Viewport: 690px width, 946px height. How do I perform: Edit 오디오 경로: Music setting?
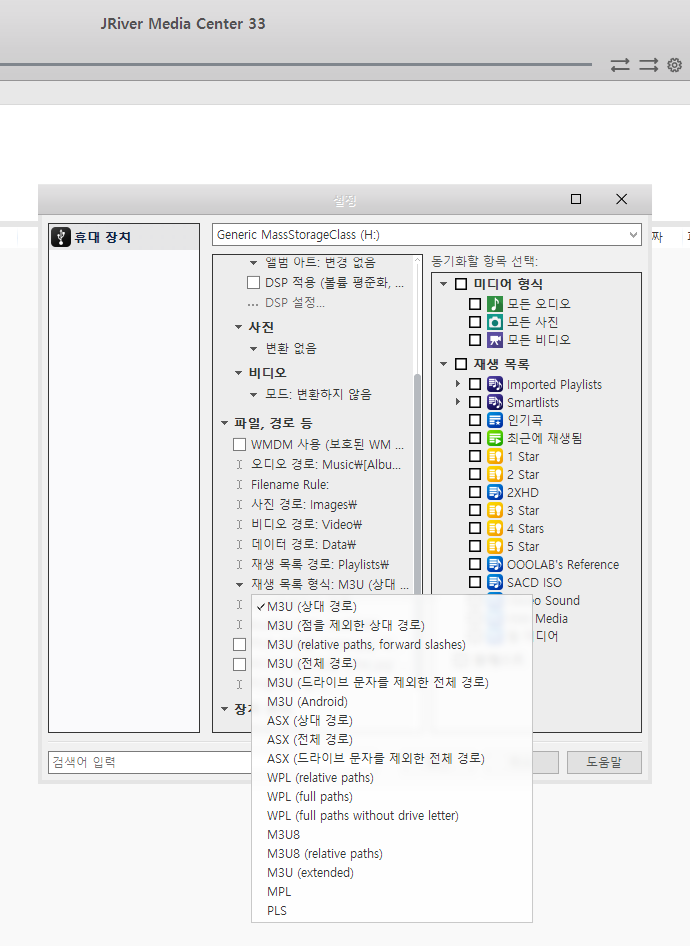click(326, 465)
